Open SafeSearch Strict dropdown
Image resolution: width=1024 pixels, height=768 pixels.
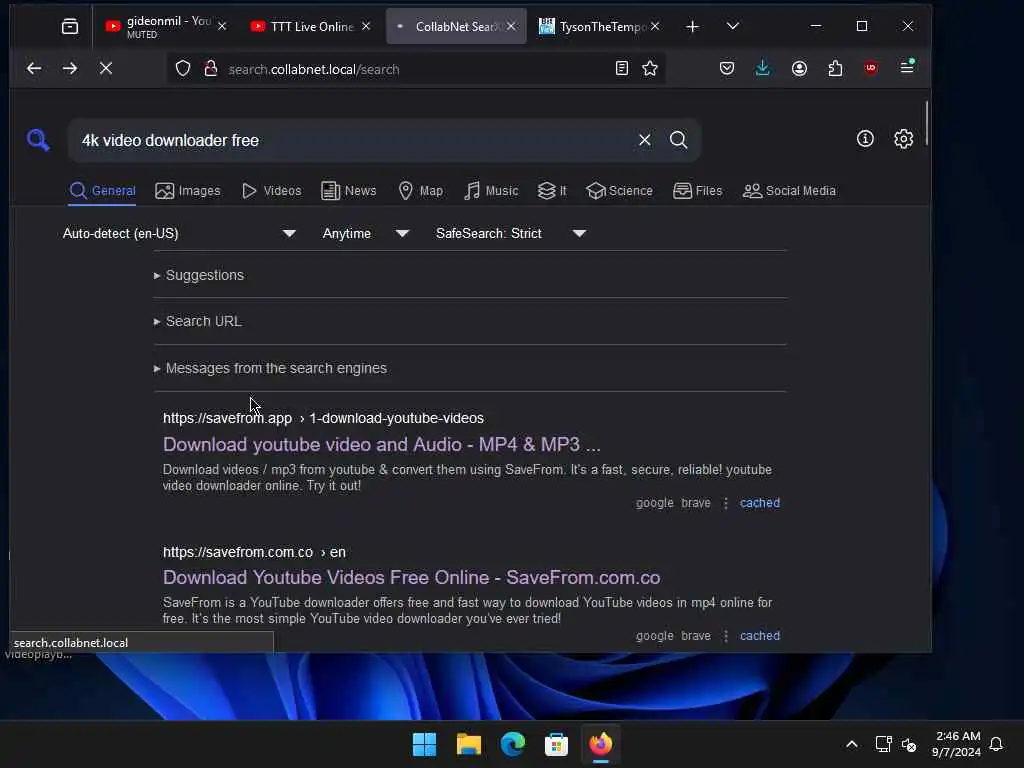coord(510,233)
